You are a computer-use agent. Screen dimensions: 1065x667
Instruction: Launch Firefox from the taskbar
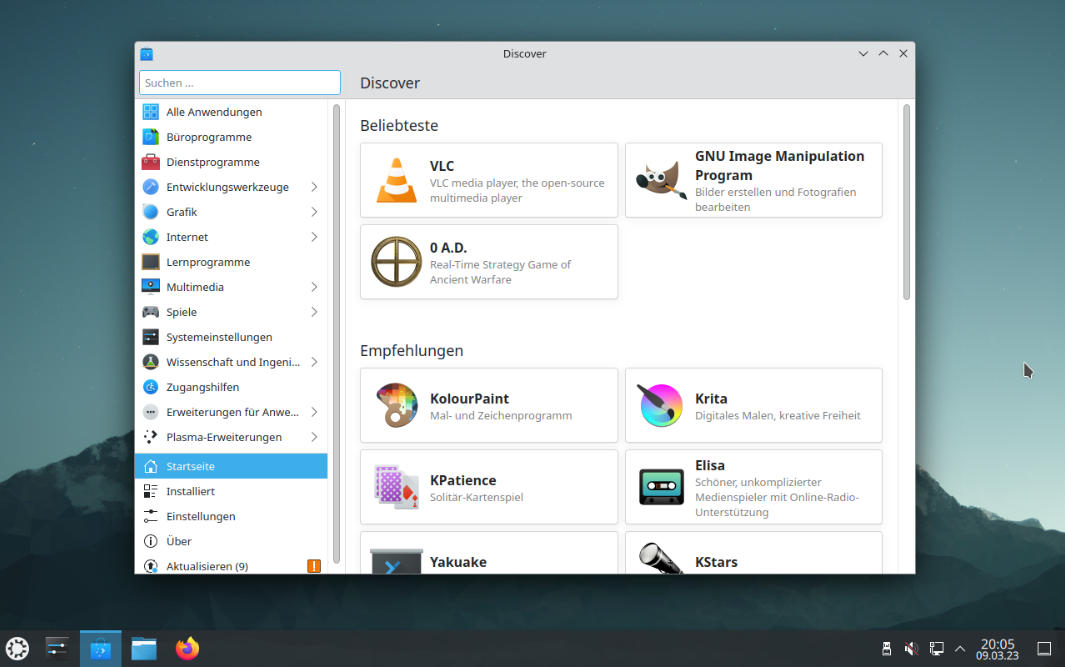click(187, 648)
